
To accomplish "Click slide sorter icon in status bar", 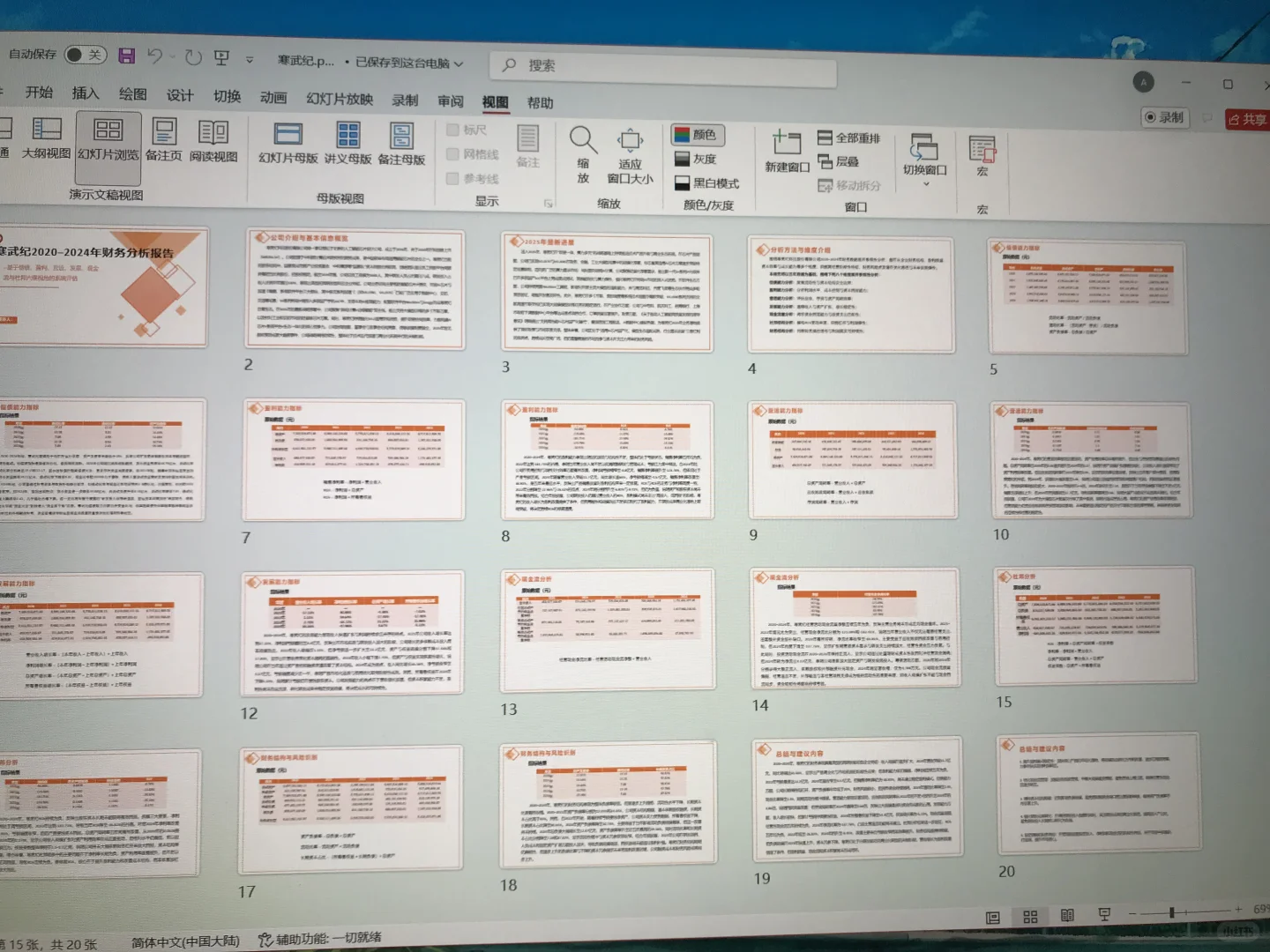I will pos(1030,917).
